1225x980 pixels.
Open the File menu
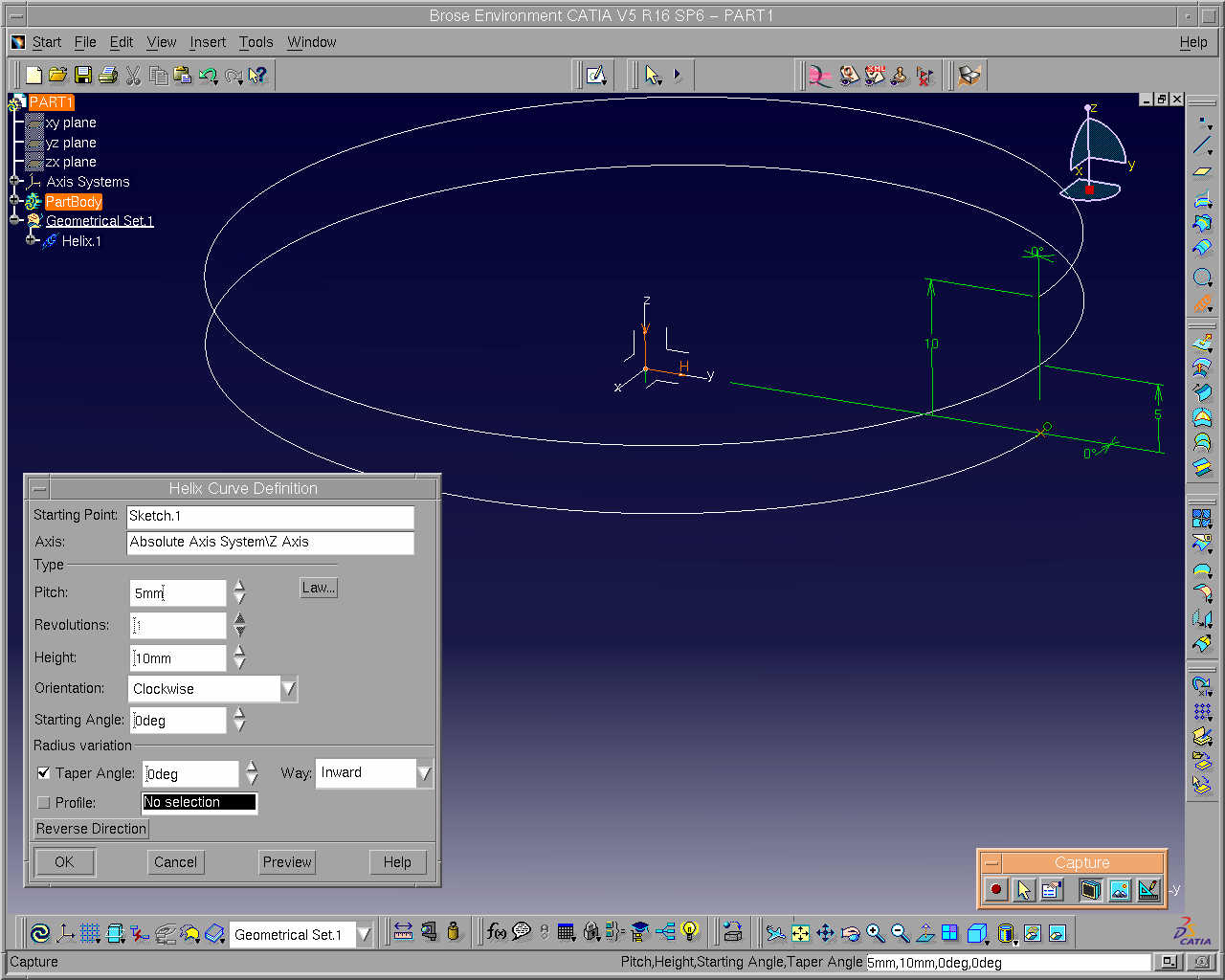[x=85, y=42]
